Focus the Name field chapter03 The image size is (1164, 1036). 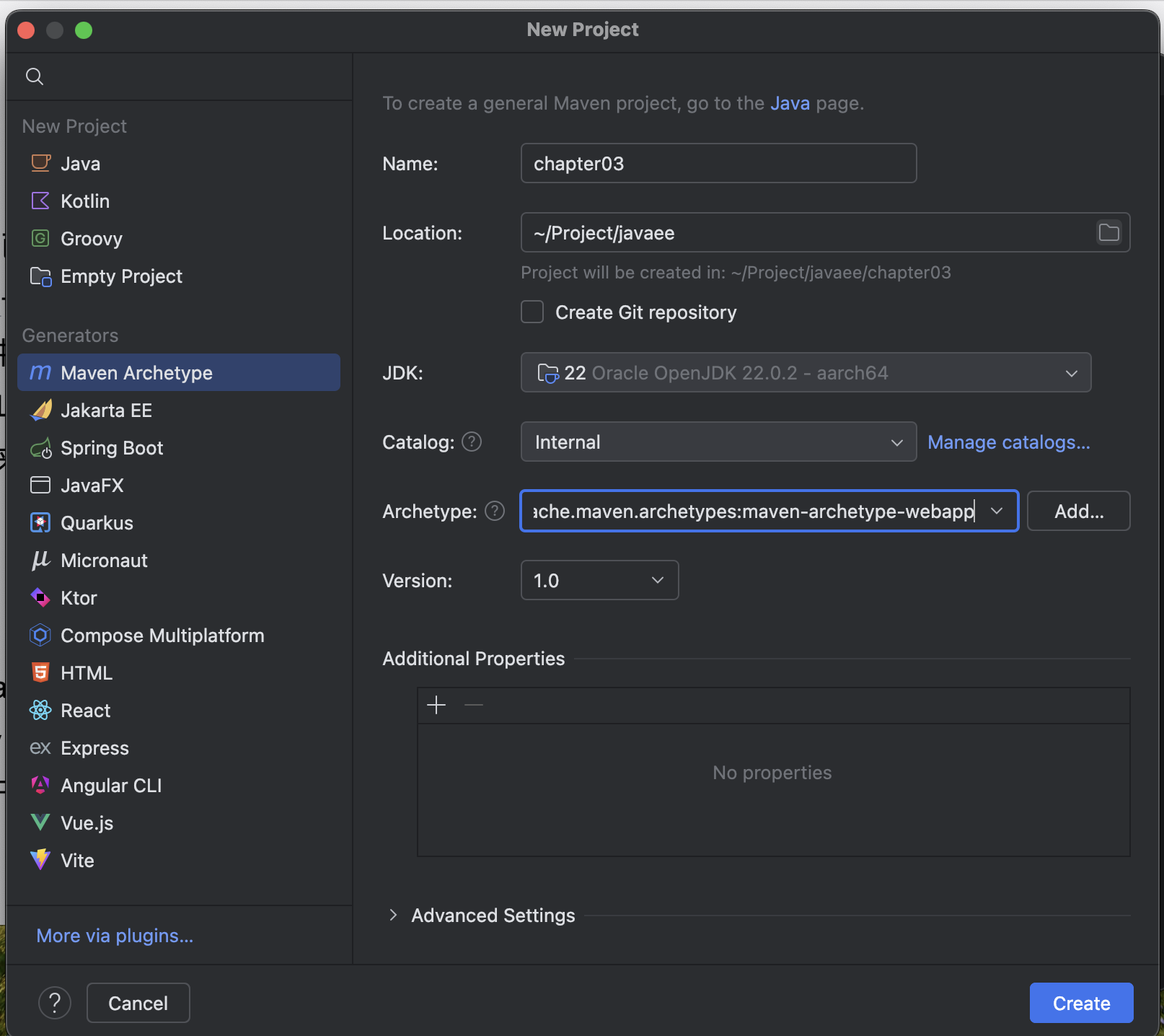(718, 163)
